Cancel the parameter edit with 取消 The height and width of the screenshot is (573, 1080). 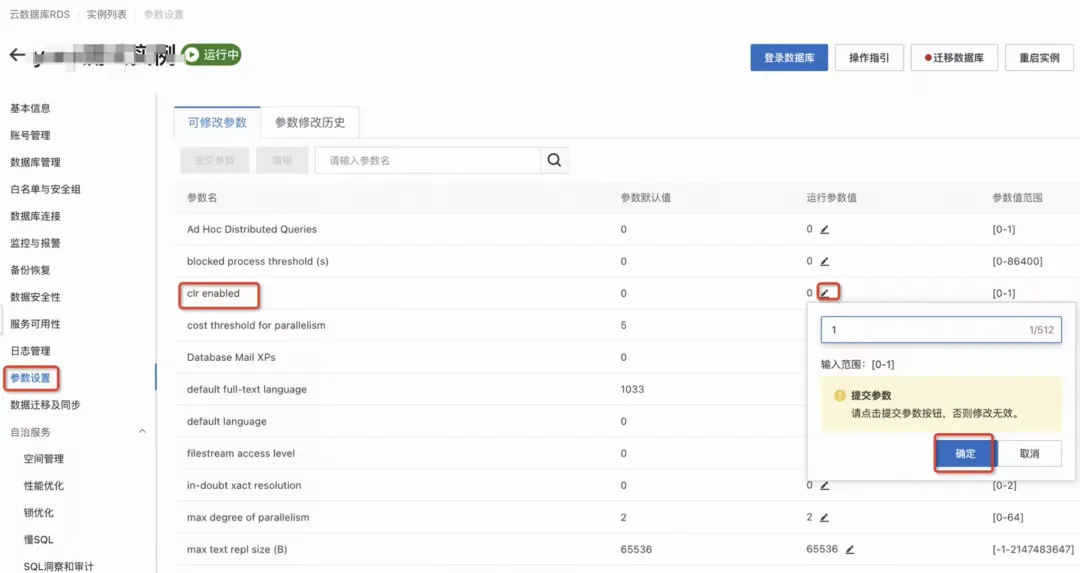click(1029, 453)
